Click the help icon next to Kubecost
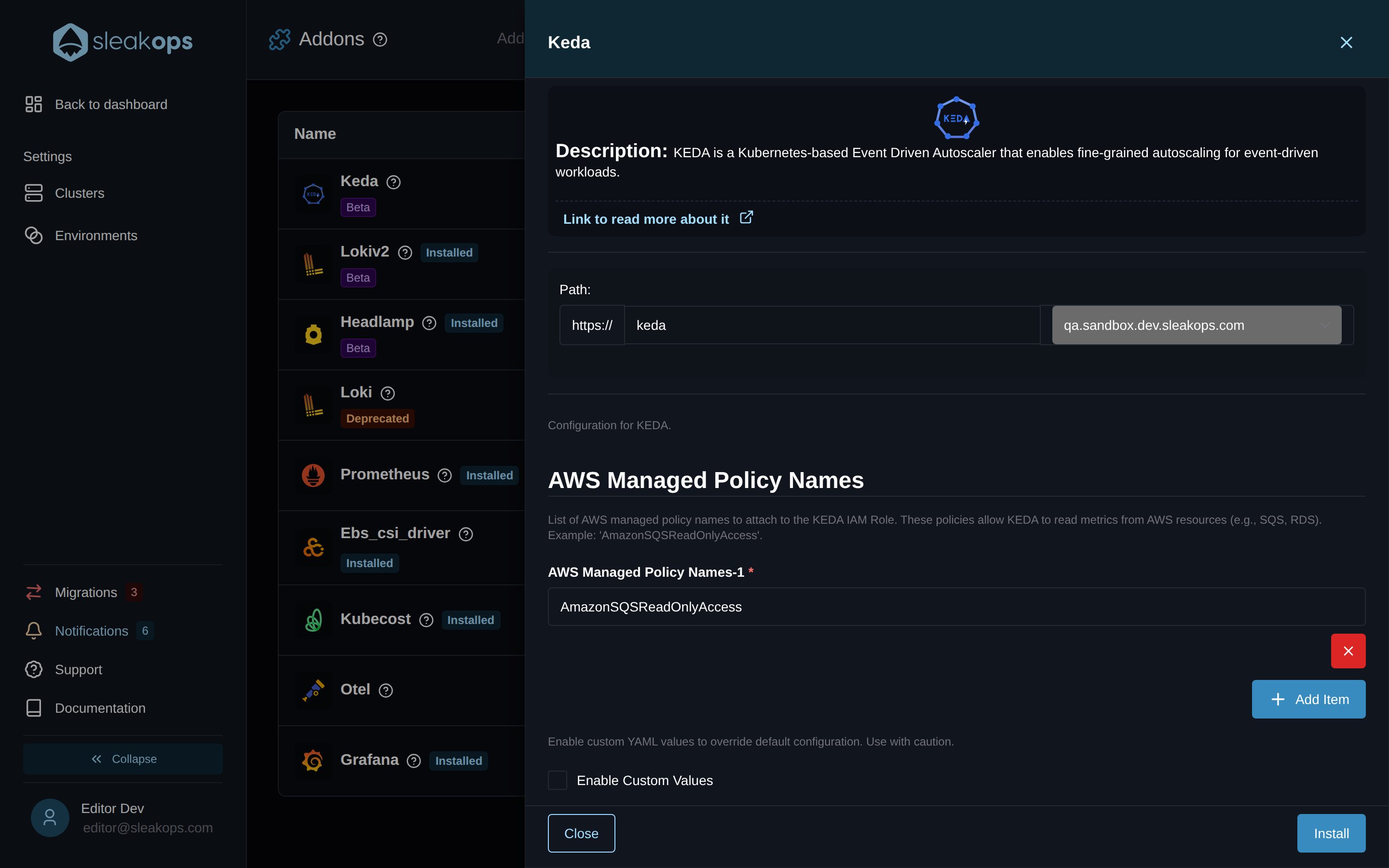Image resolution: width=1389 pixels, height=868 pixels. 426,620
